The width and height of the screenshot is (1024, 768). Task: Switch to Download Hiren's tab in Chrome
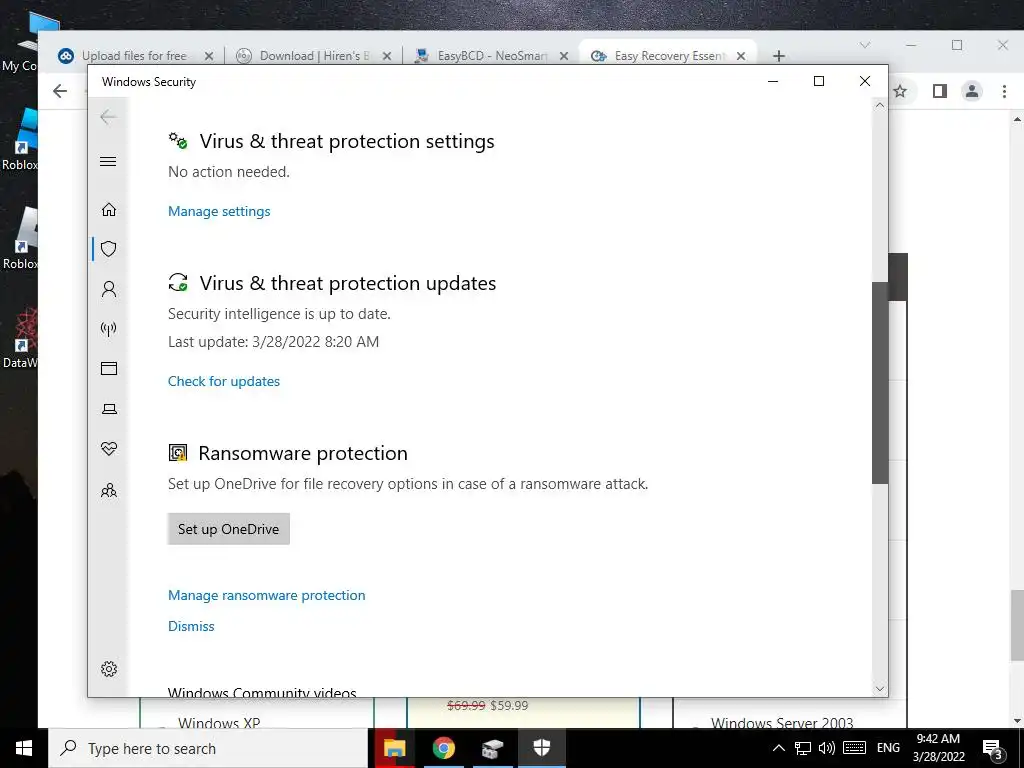[313, 56]
